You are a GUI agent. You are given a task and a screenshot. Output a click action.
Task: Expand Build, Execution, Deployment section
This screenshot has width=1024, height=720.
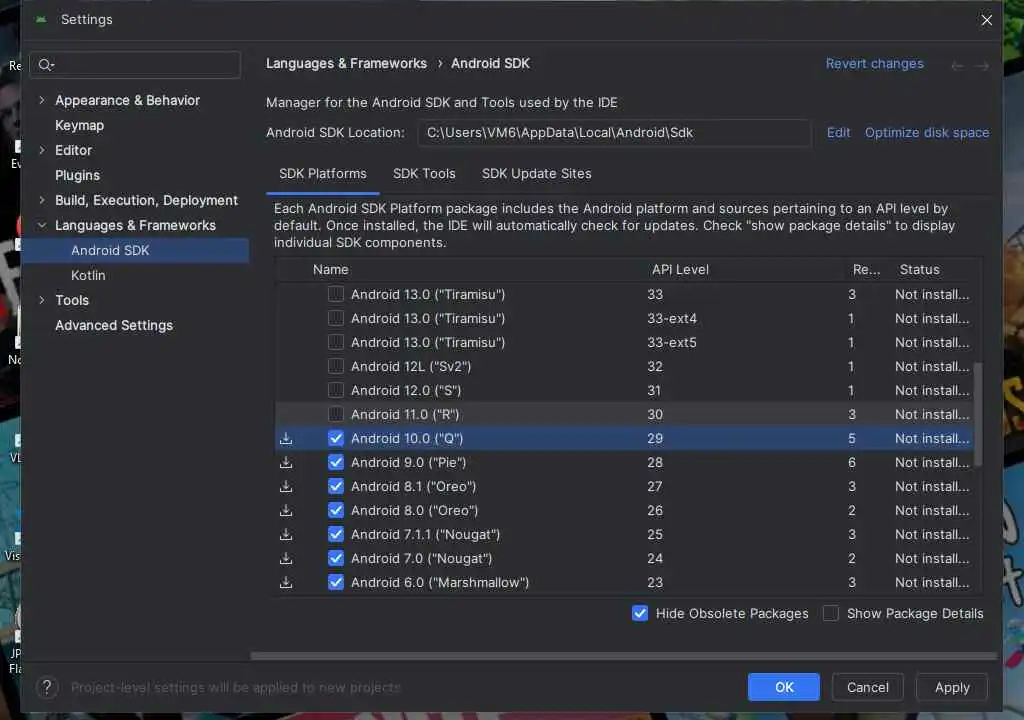[x=42, y=200]
